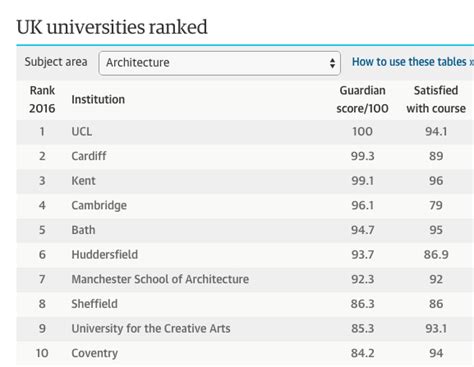
Task: Select University for the Creative Arts row
Action: click(245, 329)
